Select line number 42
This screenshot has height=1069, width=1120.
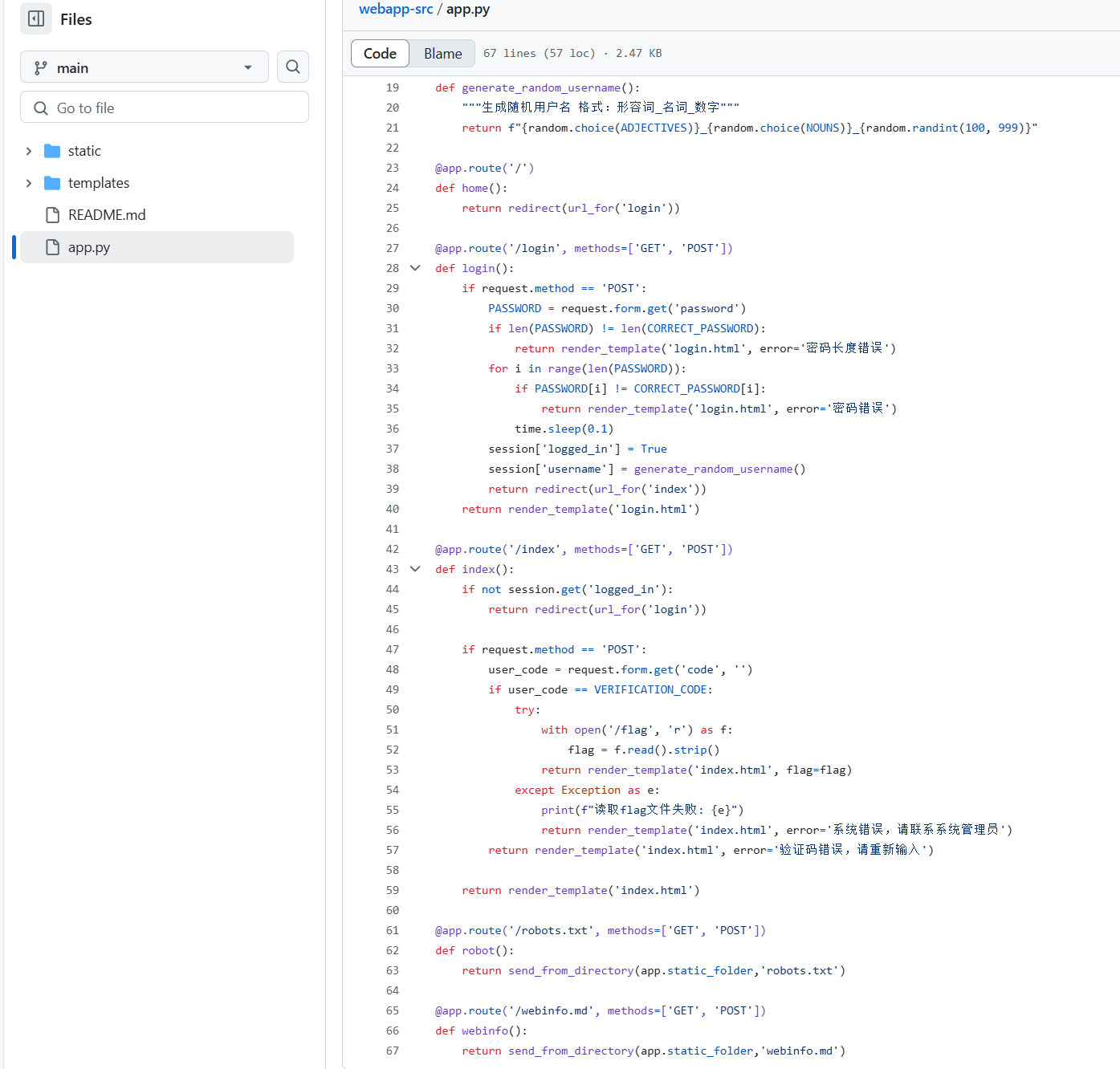tap(392, 549)
